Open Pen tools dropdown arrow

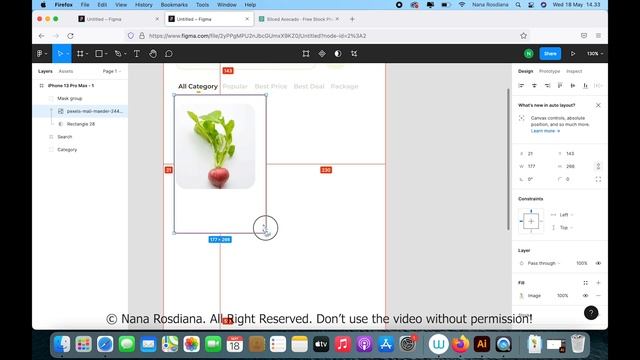point(125,54)
